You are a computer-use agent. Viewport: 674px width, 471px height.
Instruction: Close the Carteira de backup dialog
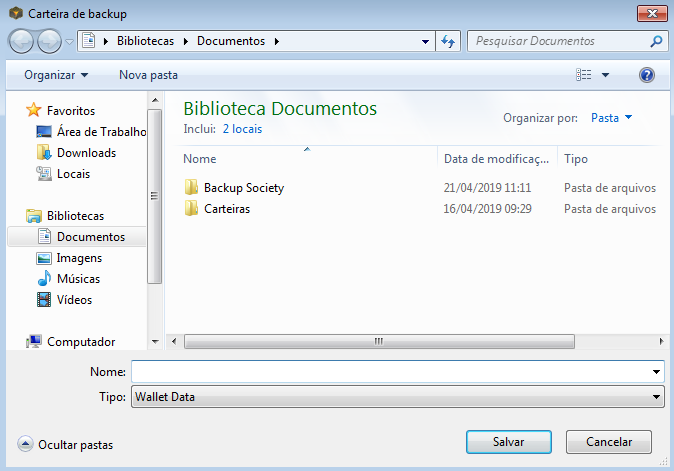click(x=652, y=13)
